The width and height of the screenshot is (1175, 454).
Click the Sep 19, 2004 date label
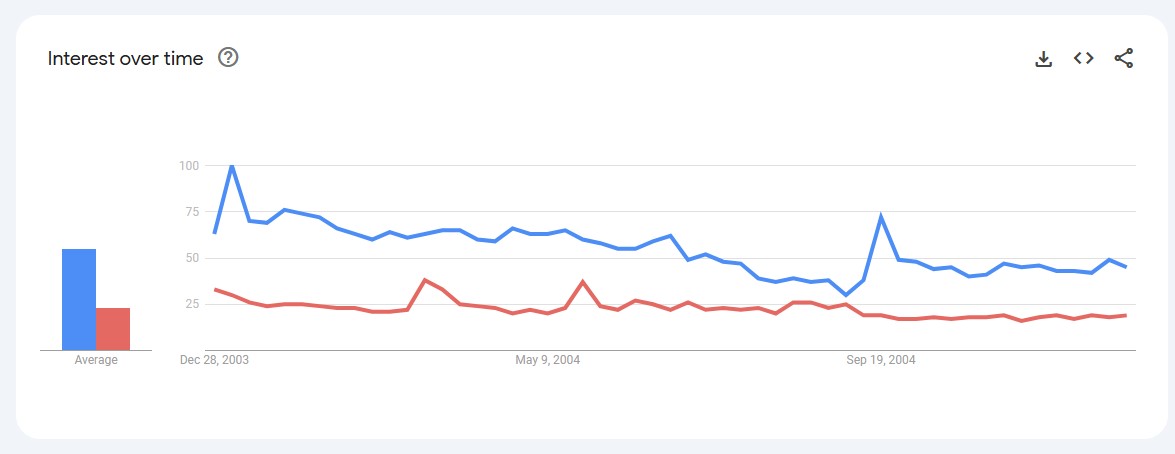[x=881, y=360]
